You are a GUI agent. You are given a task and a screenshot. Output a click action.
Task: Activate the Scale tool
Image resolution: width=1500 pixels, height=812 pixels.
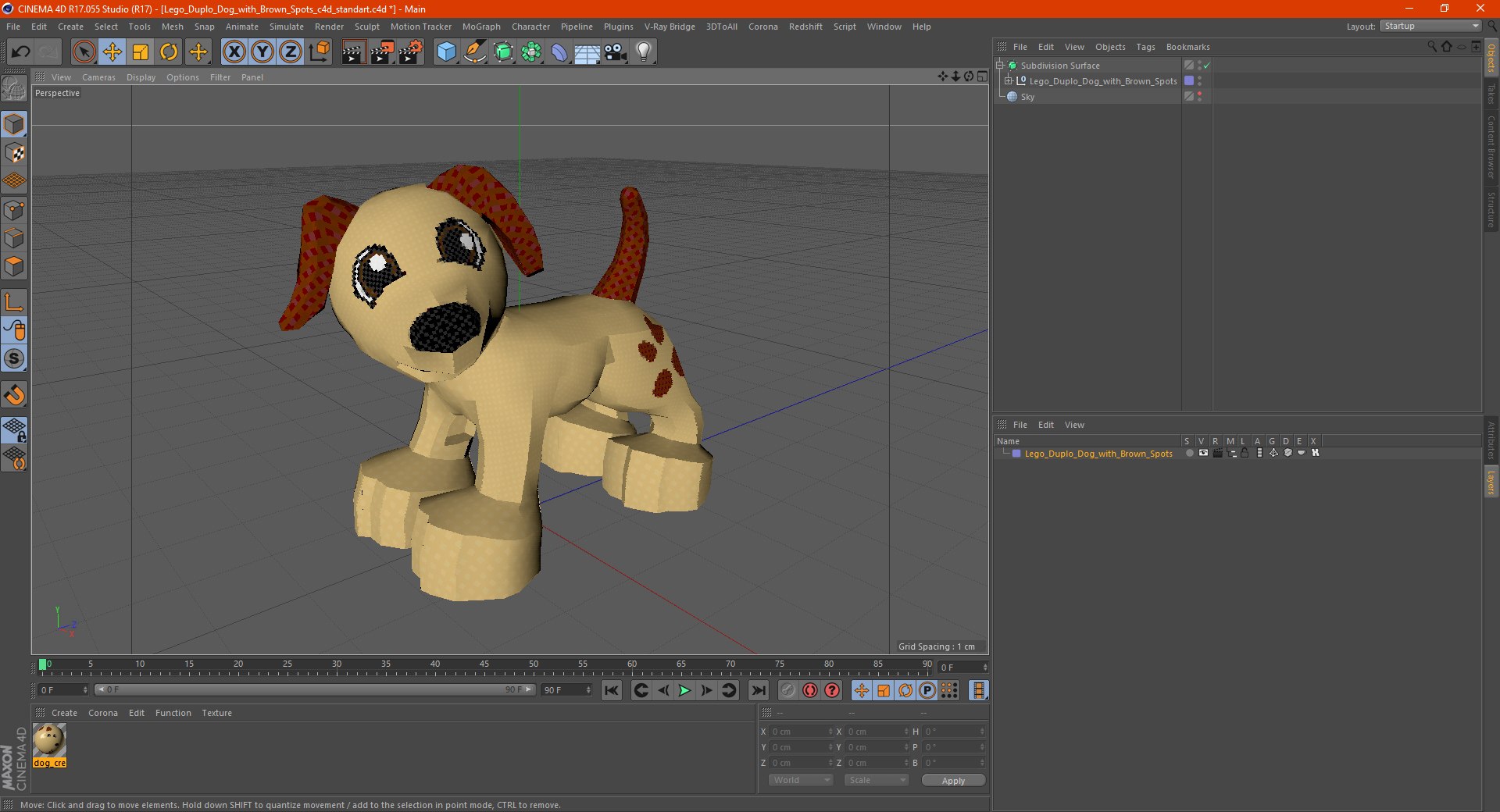tap(141, 52)
